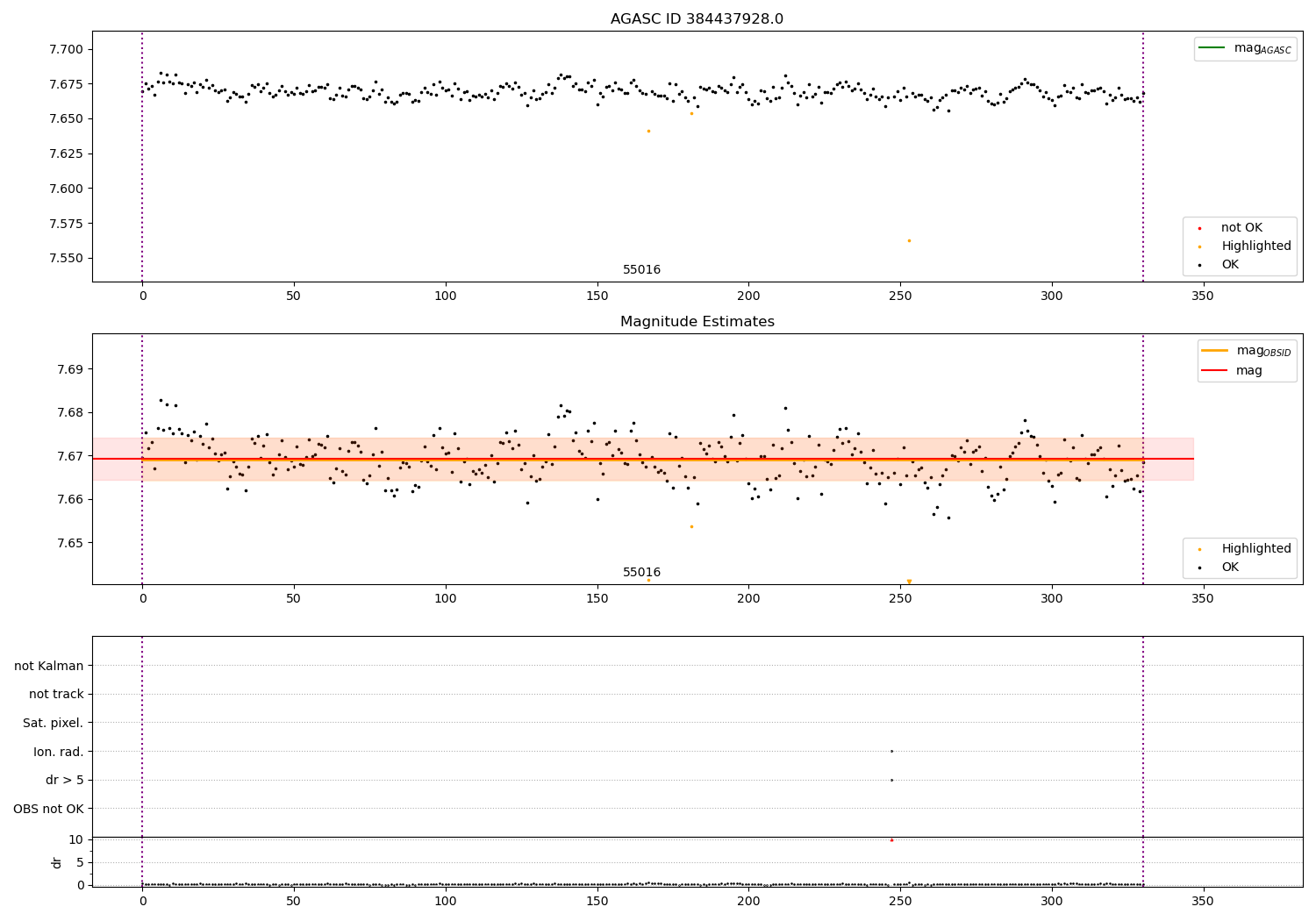Select the 'Sat. pixel.' row label
Screen dimensions: 1316x921
[x=54, y=724]
